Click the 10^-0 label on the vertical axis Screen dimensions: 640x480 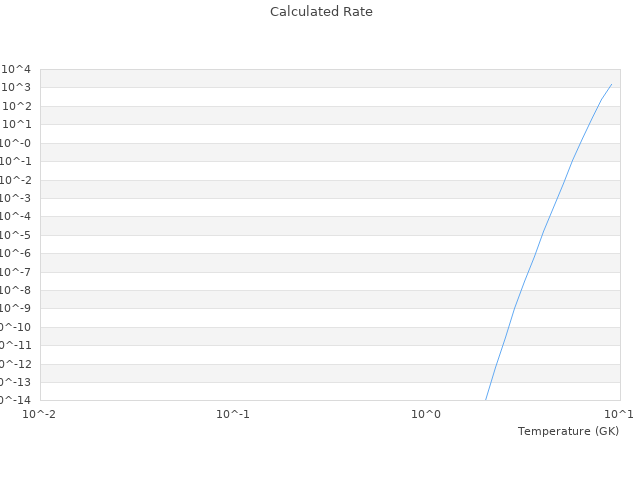[x=15, y=143]
